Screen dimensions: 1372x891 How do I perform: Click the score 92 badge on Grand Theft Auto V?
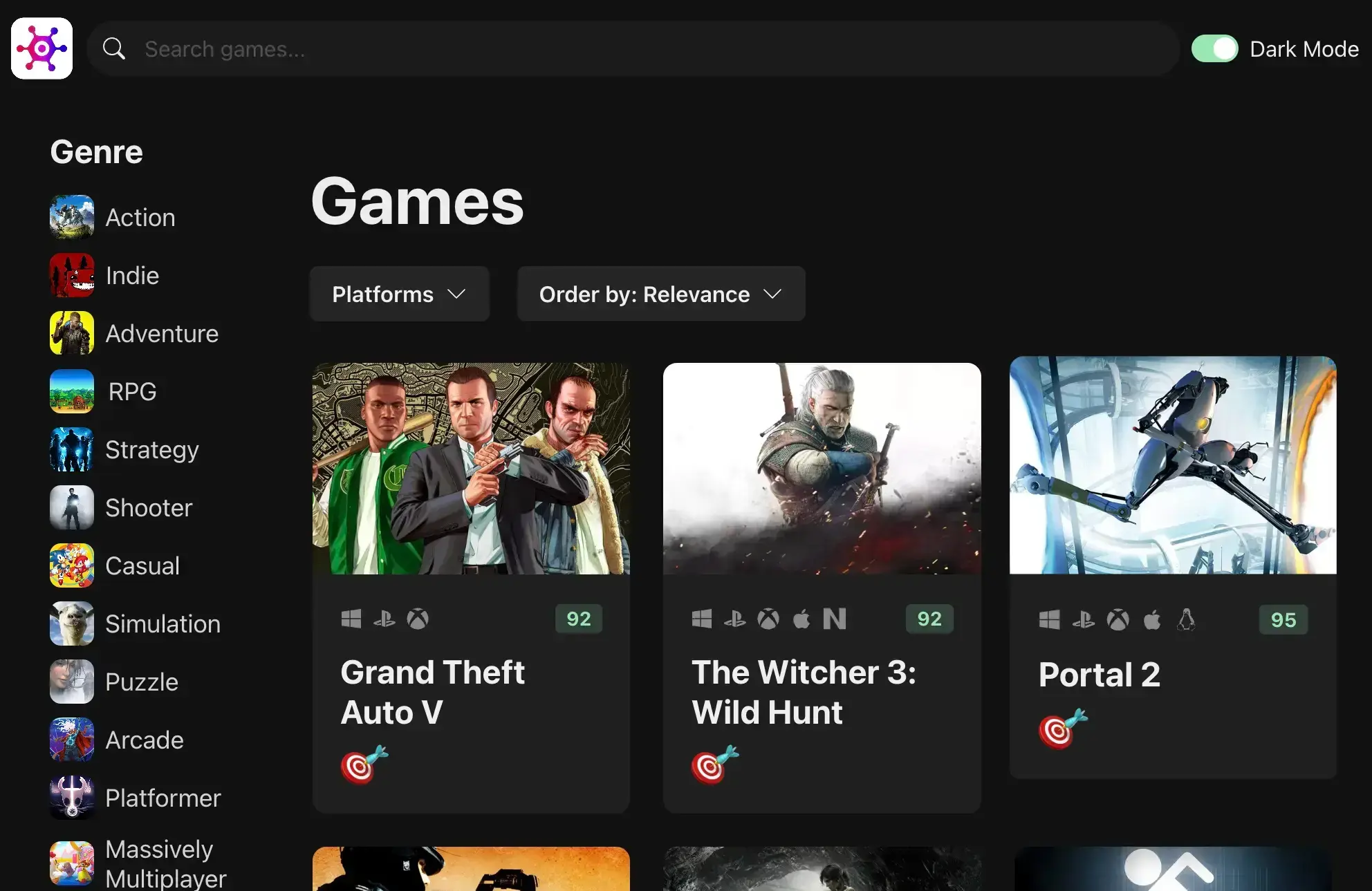pos(579,619)
